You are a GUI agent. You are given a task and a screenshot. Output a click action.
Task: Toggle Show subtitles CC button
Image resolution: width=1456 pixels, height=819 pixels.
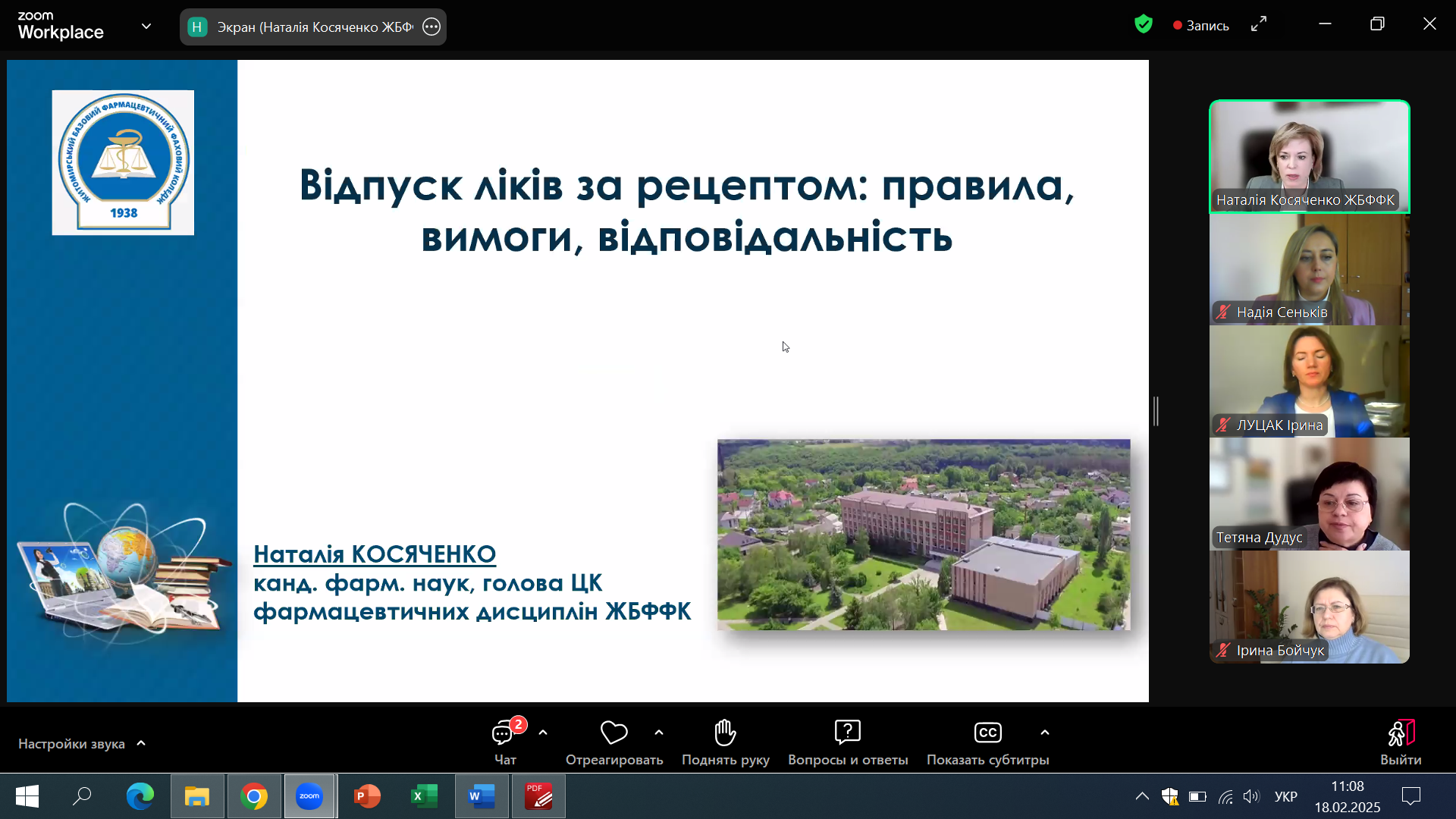[987, 733]
